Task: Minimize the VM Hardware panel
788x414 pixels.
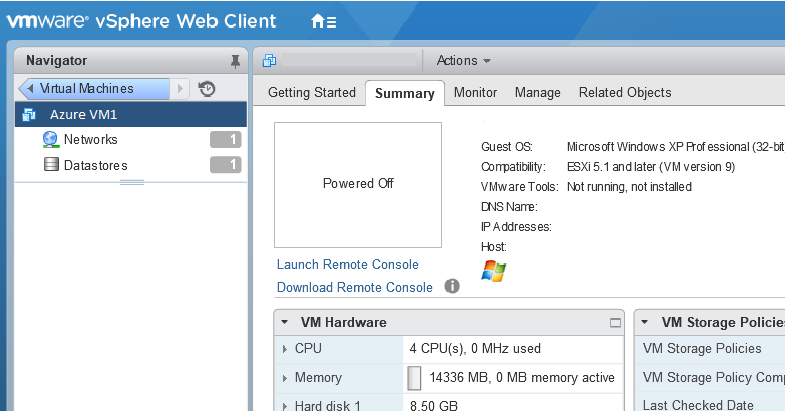Action: click(615, 323)
